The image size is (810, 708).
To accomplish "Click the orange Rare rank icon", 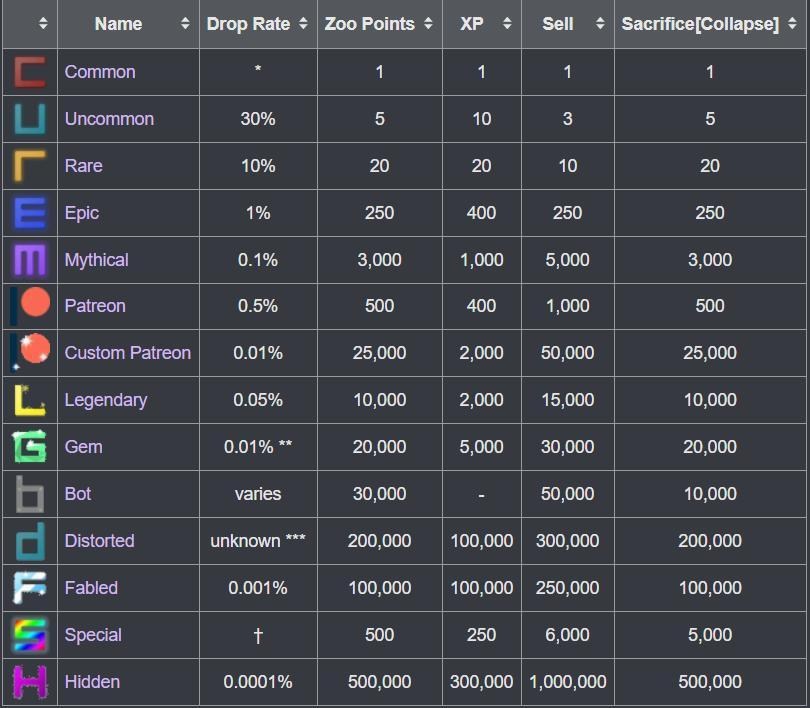I will [x=29, y=166].
